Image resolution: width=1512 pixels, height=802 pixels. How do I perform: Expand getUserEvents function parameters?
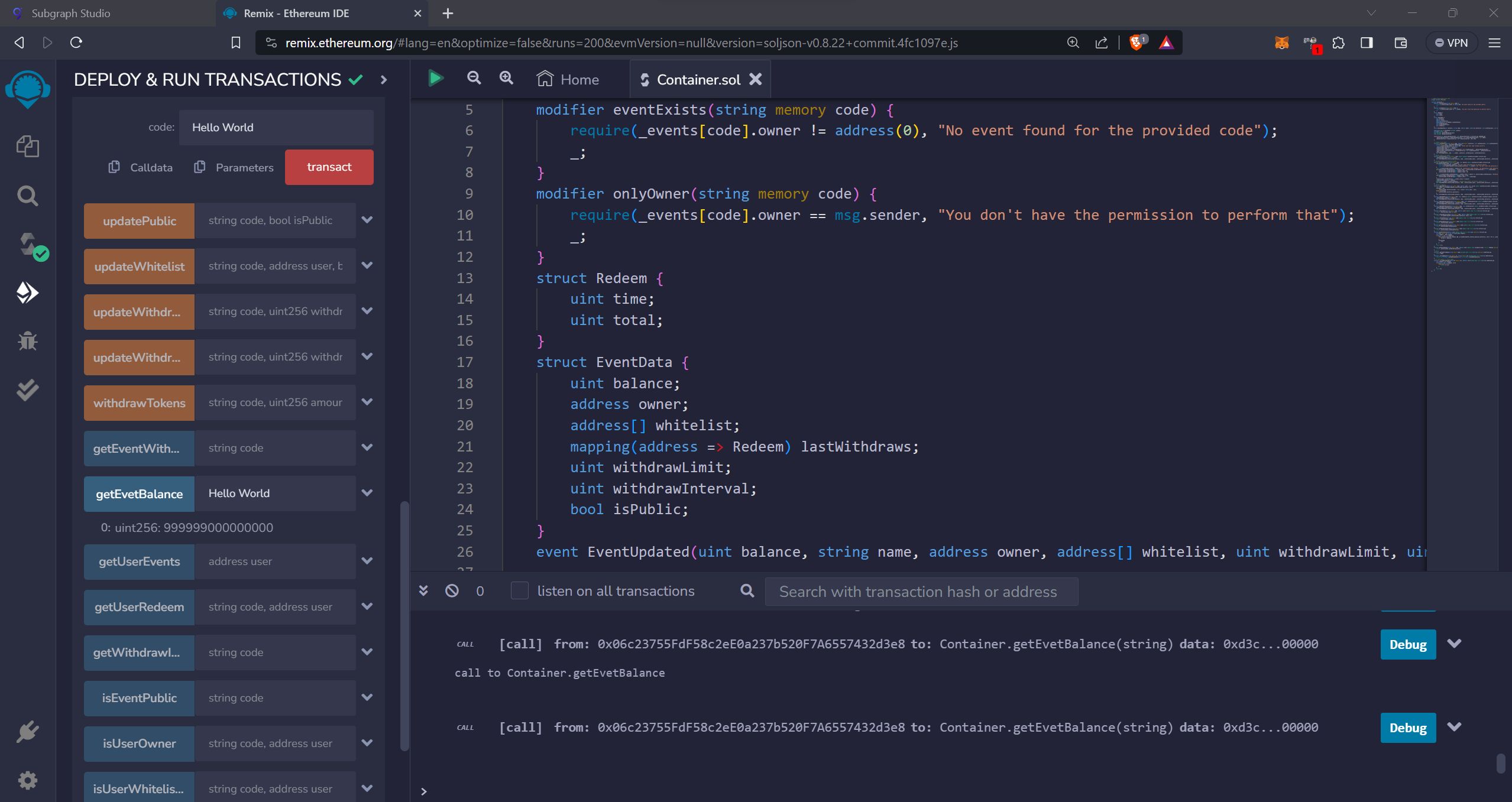tap(367, 561)
